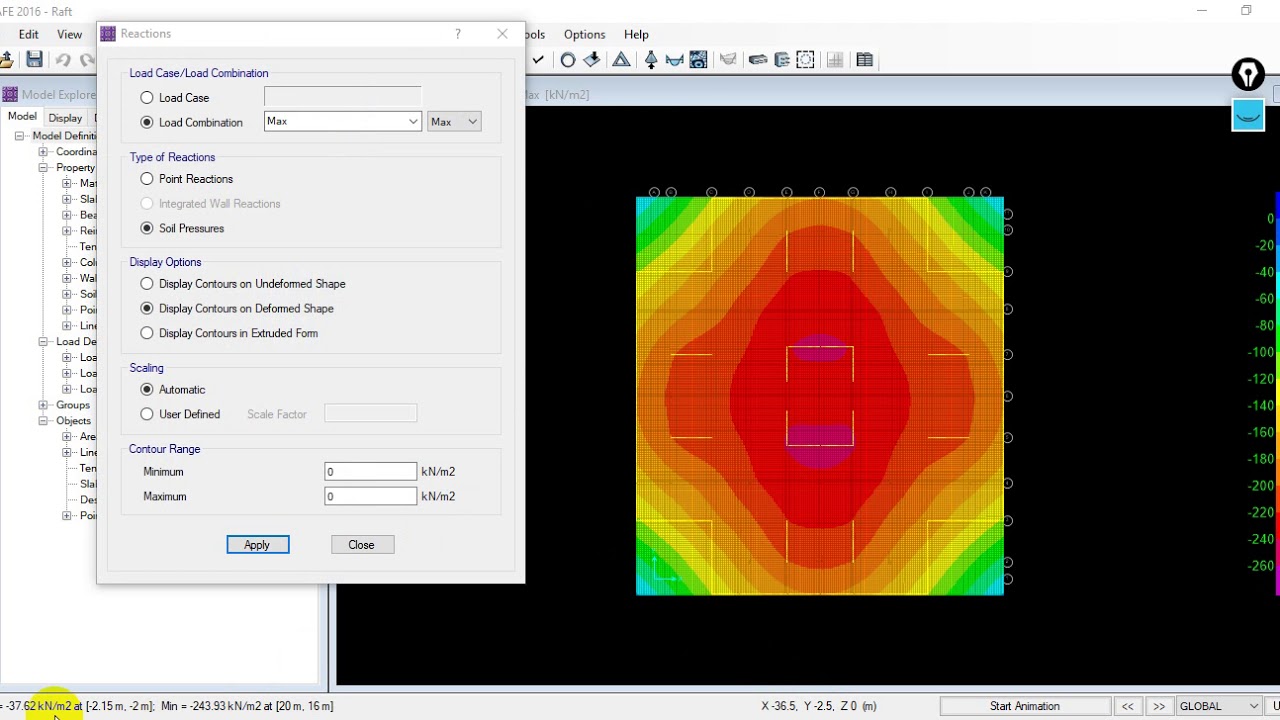This screenshot has width=1280, height=720.
Task: Click the greyed grid toolbar icon
Action: [835, 60]
